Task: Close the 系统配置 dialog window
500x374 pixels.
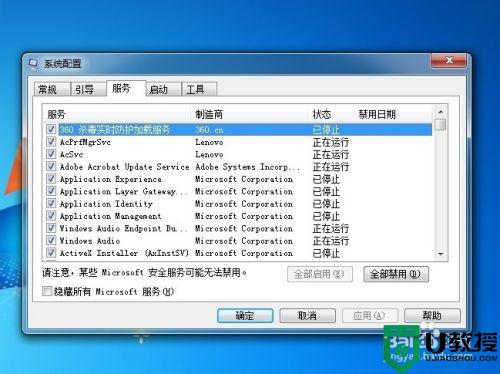Action: click(x=448, y=60)
